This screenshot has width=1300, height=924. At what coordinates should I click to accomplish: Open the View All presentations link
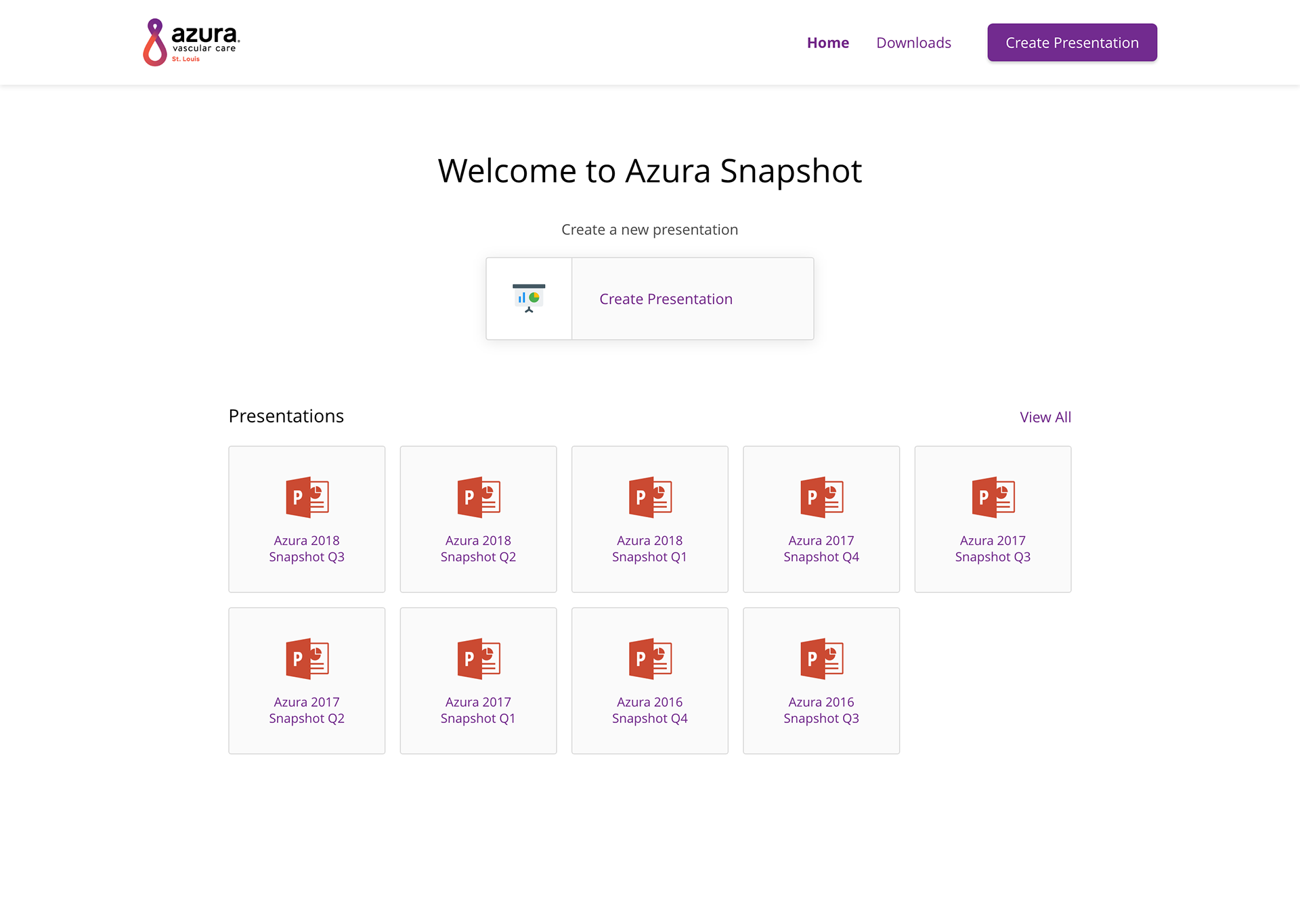click(1045, 417)
